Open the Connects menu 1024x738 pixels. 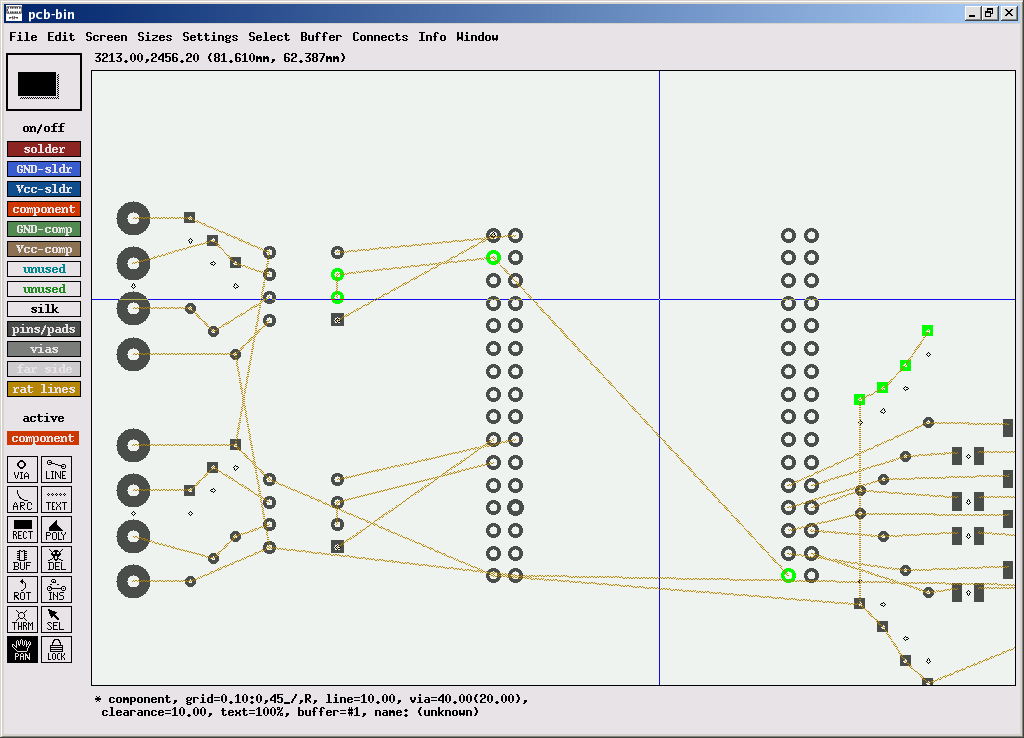tap(380, 37)
